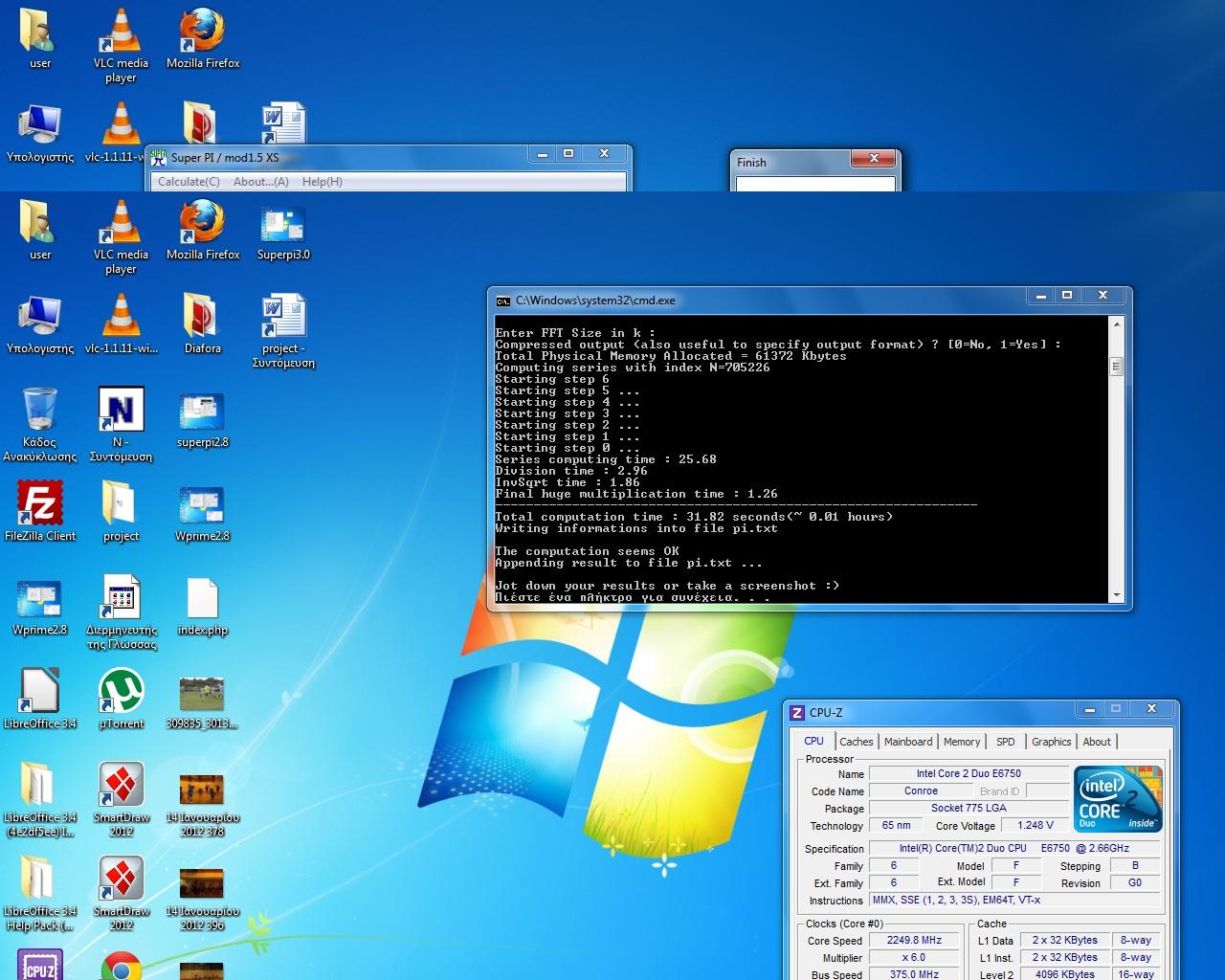Switch to the About tab in CPU-Z
This screenshot has height=980, width=1225.
[x=1097, y=742]
